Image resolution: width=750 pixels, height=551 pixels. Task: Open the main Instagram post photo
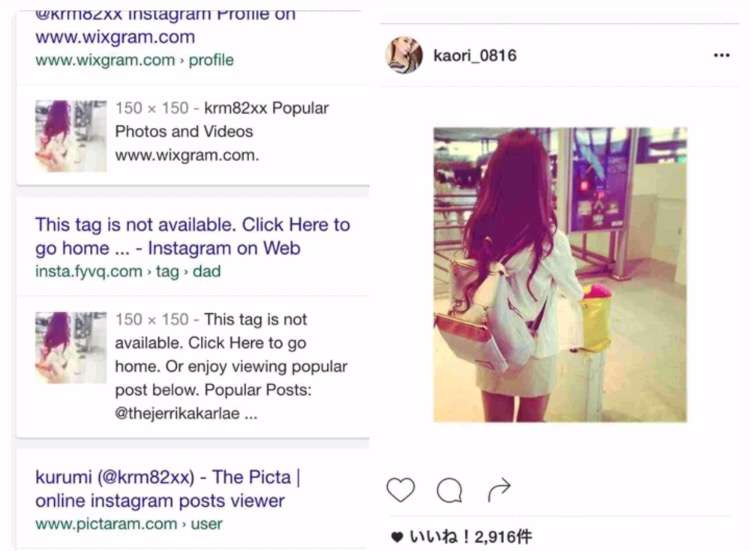pyautogui.click(x=560, y=275)
